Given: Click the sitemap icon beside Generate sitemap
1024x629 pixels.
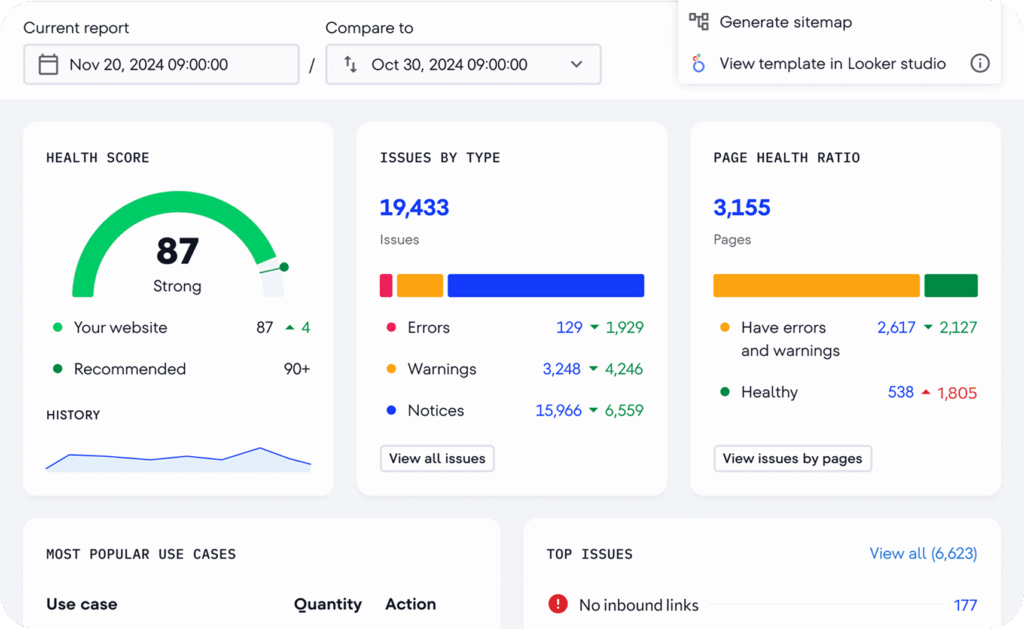Looking at the screenshot, I should pyautogui.click(x=699, y=22).
